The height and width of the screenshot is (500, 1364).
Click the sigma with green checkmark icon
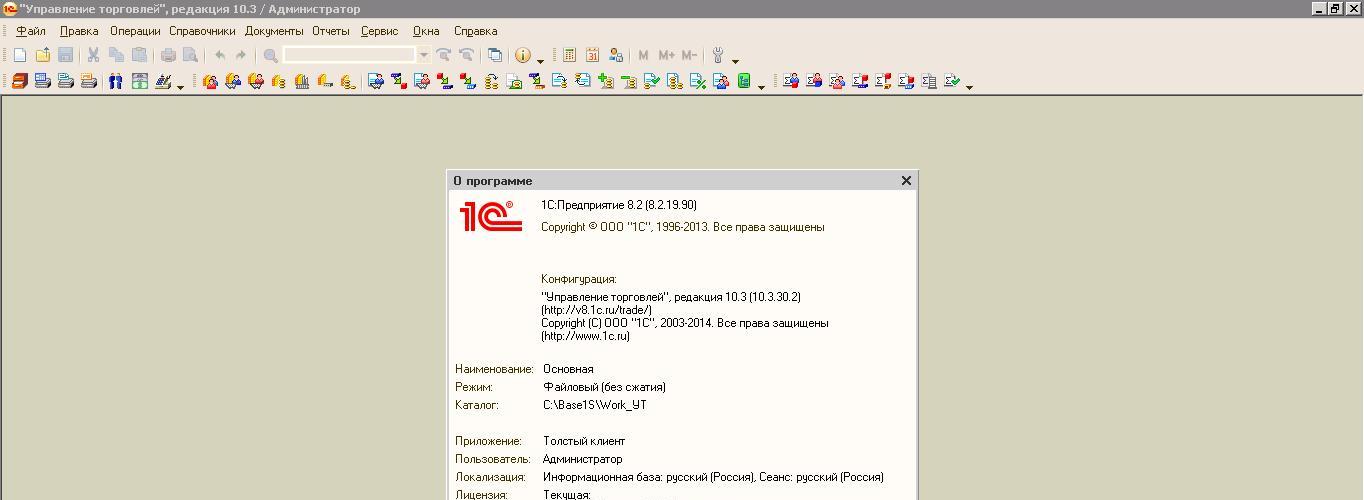[x=952, y=81]
